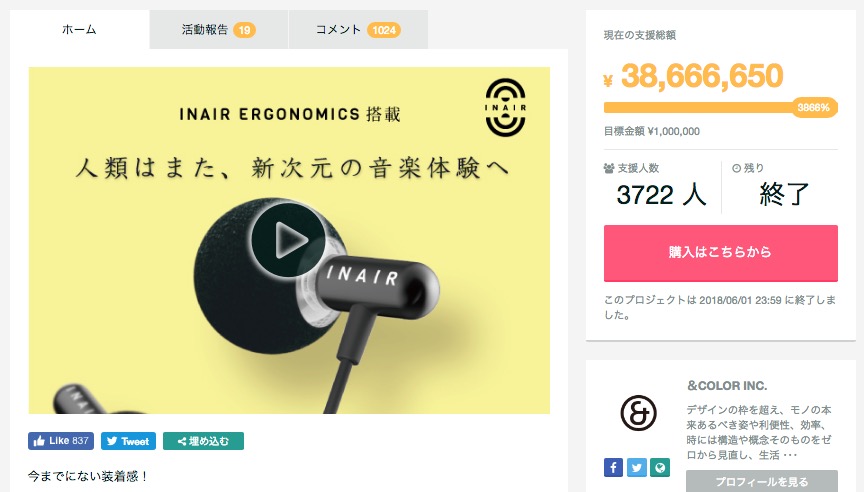
Task: Open &COLOR INC. Facebook page icon
Action: 613,467
